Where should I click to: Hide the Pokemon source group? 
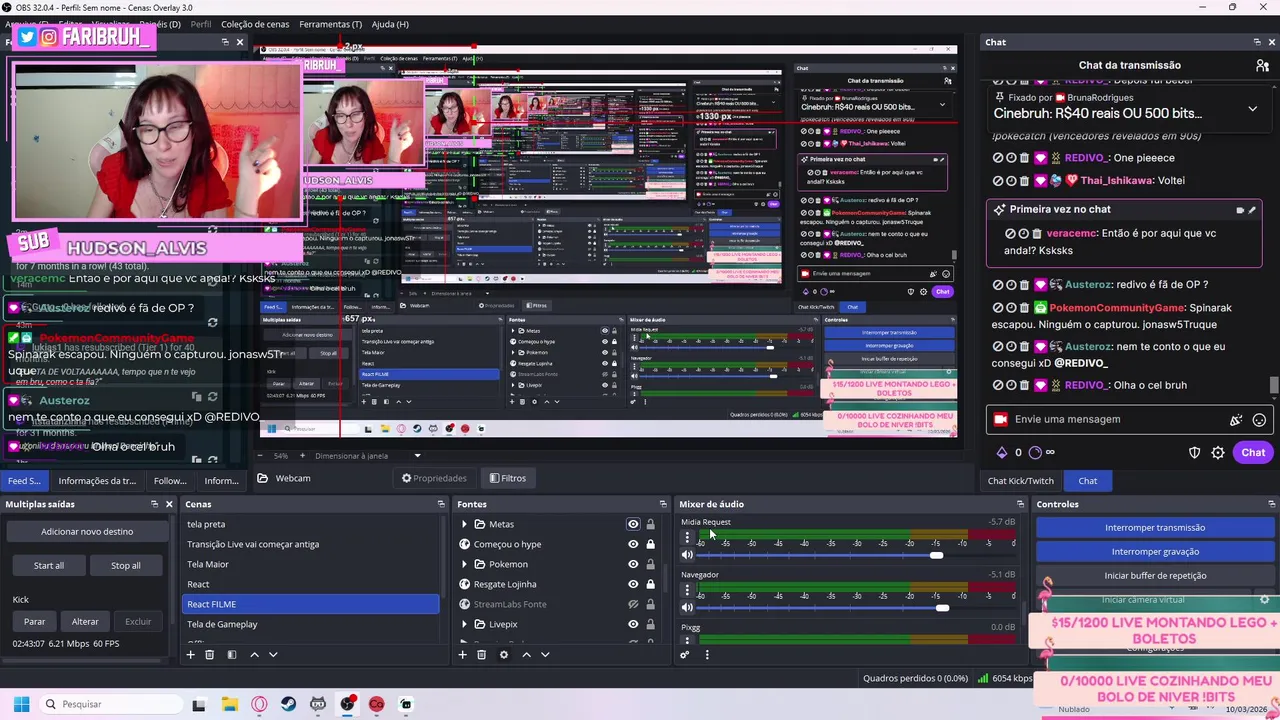pos(633,564)
